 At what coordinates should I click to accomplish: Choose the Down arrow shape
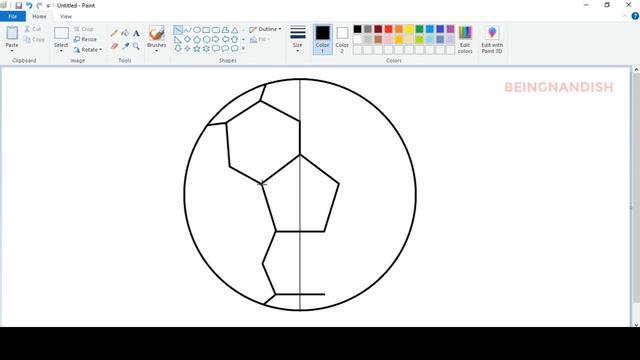click(x=178, y=49)
